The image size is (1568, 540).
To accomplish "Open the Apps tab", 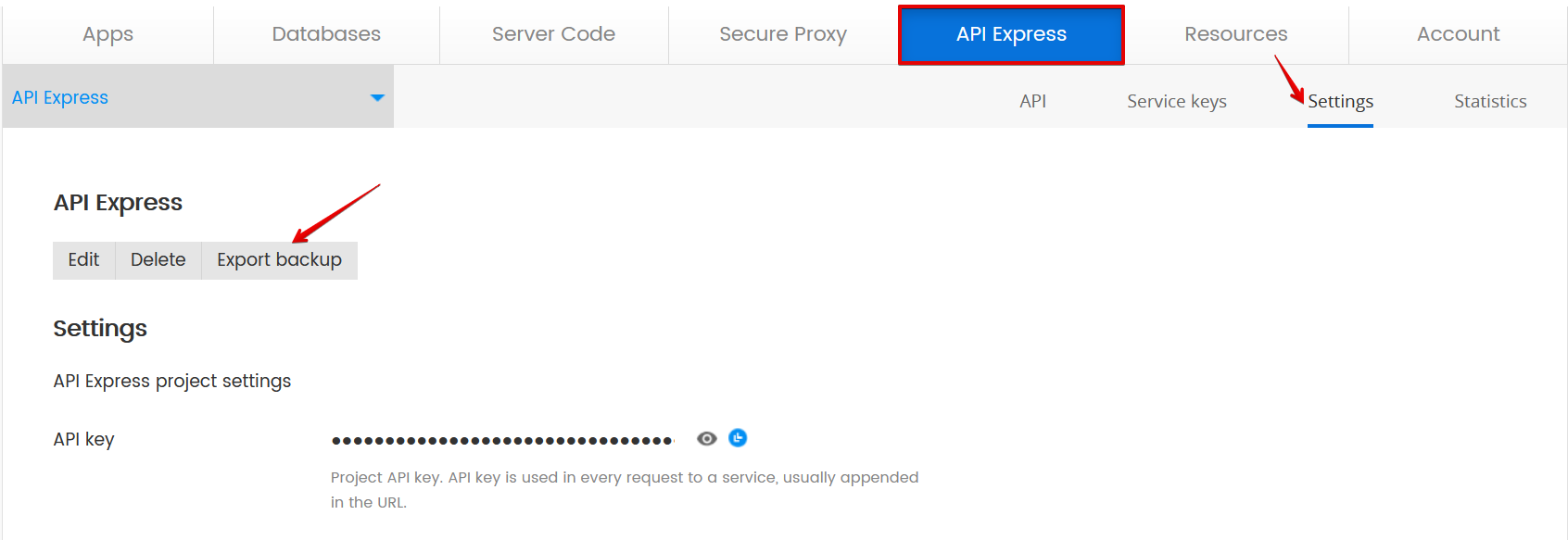I will point(108,34).
